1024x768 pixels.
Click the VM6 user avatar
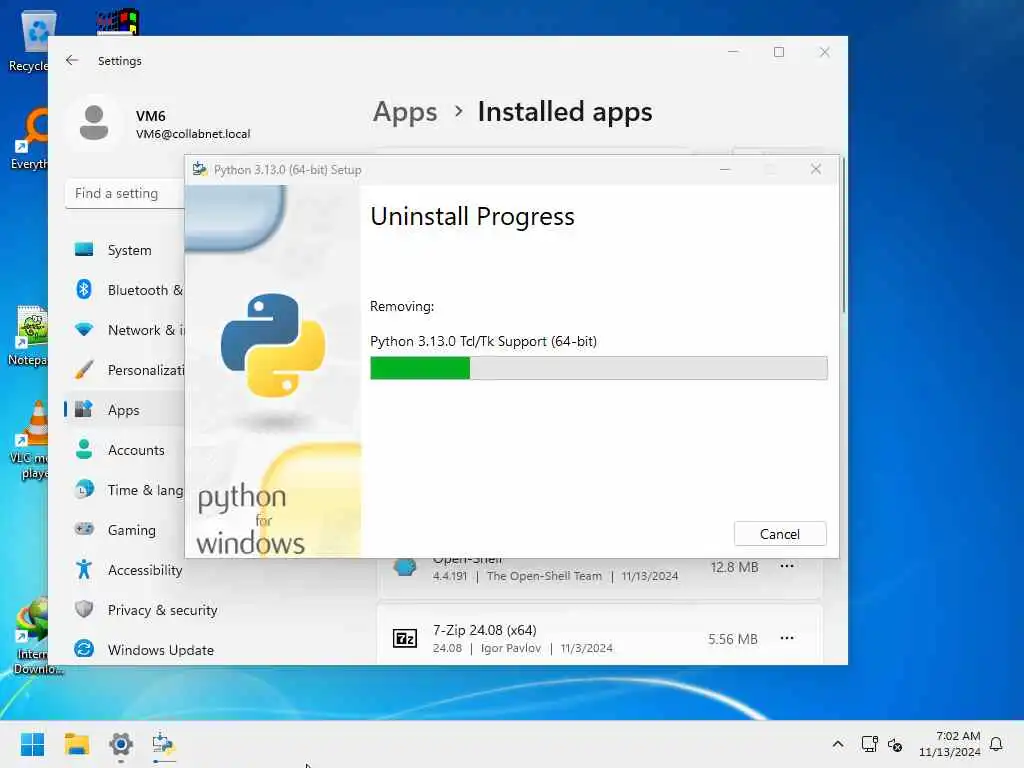coord(94,123)
